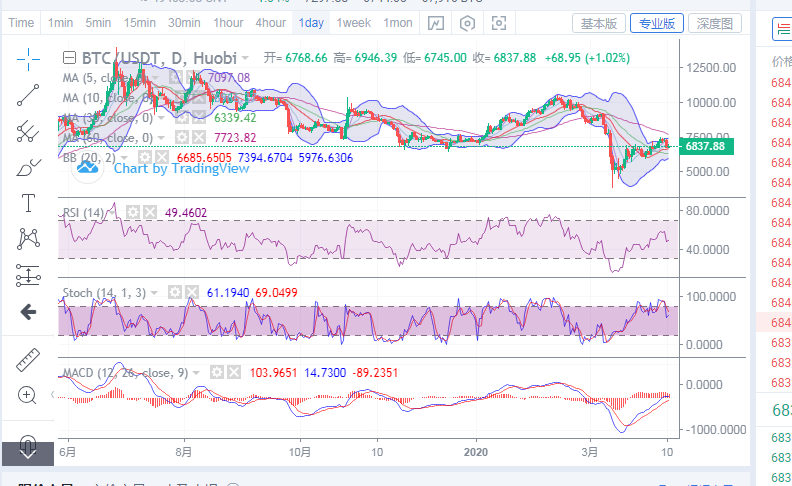Image resolution: width=792 pixels, height=486 pixels.
Task: Click the 2020 date axis label
Action: pos(476,452)
